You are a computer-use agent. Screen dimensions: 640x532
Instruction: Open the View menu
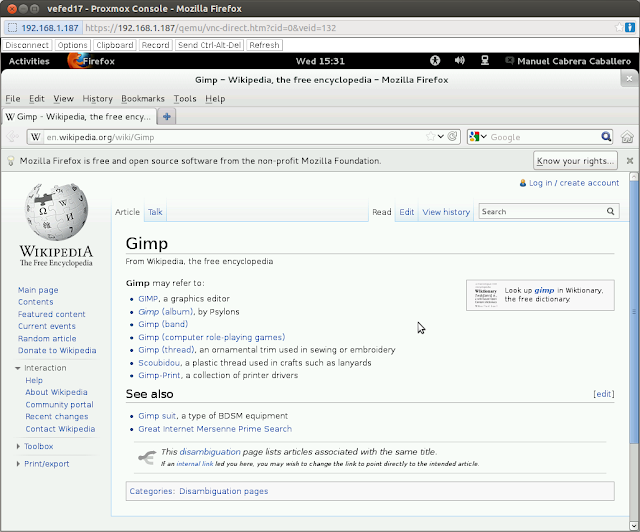[63, 99]
